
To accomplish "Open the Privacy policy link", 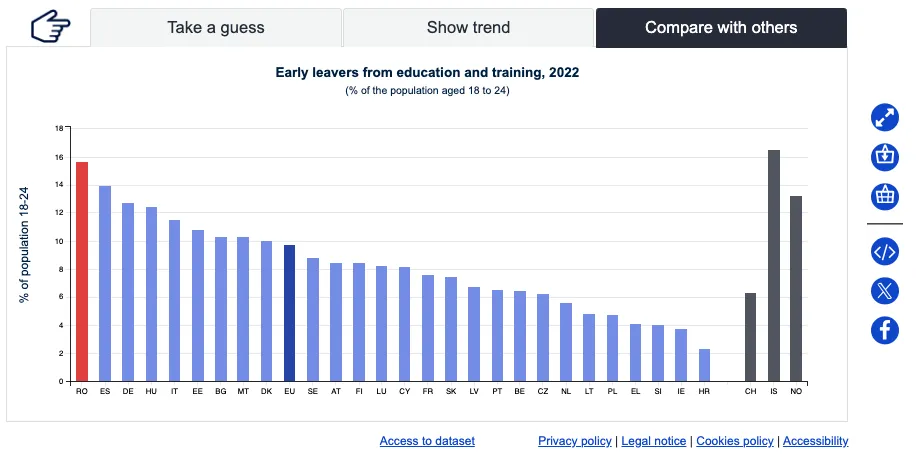I will tap(574, 441).
